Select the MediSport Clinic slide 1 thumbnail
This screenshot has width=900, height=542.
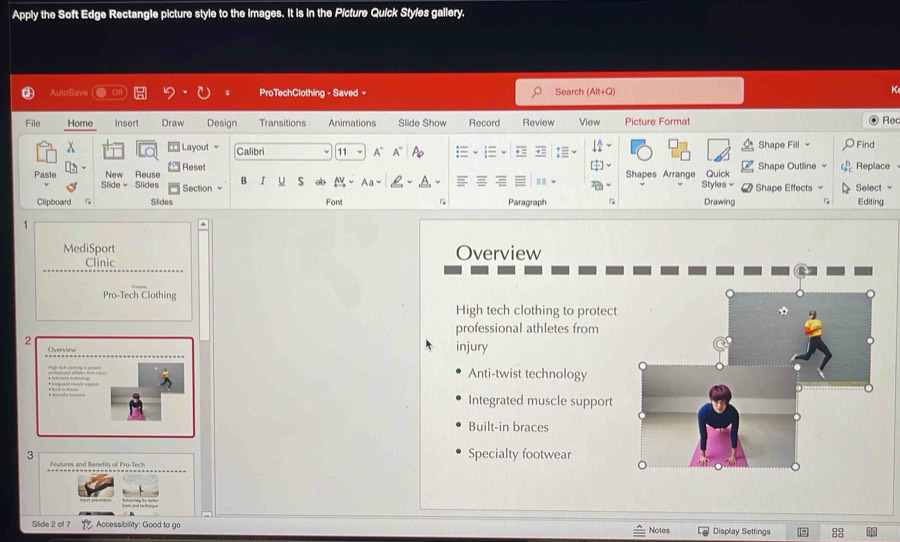114,271
